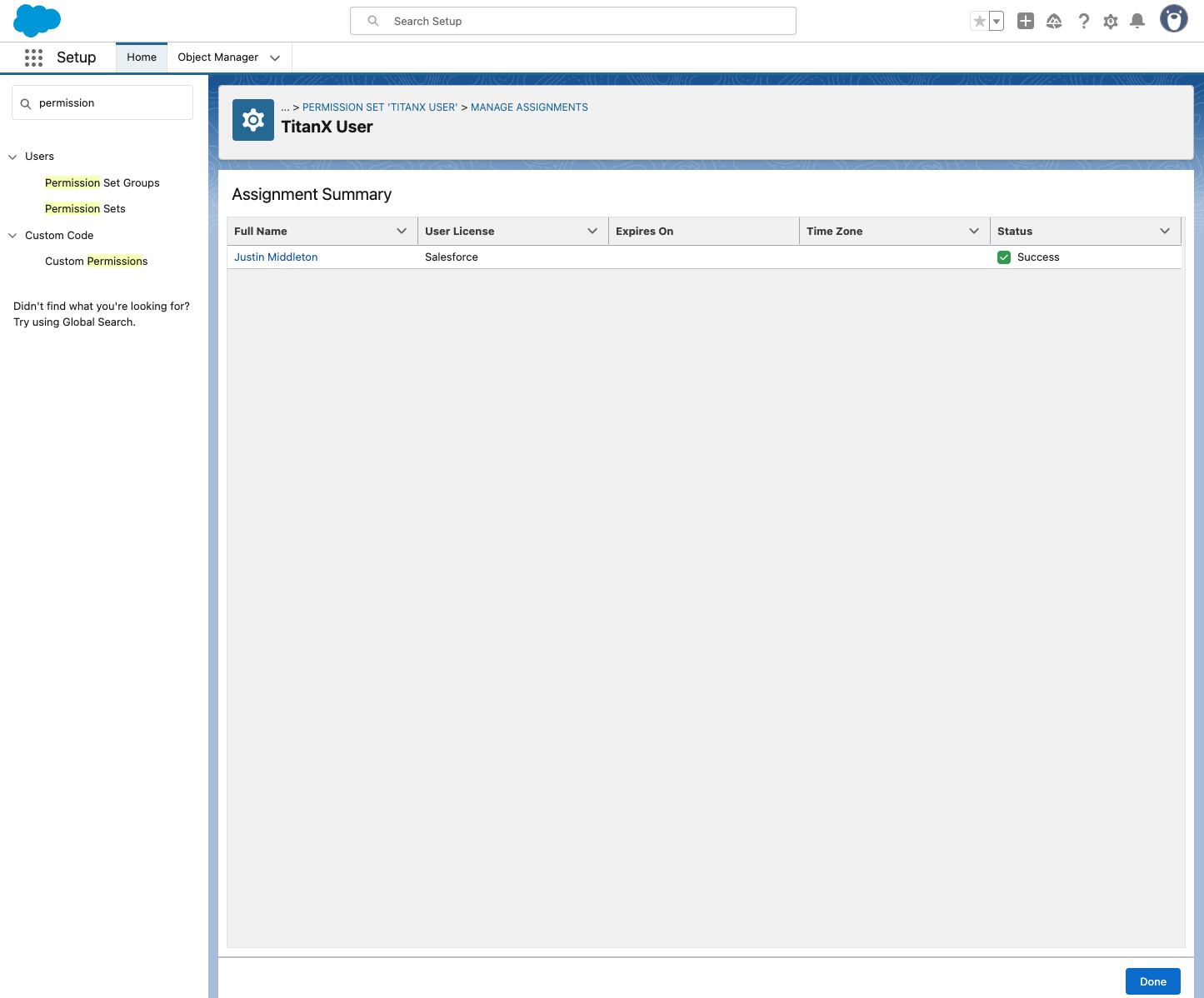
Task: Follow the MANAGE ASSIGNMENTS breadcrumb
Action: pyautogui.click(x=529, y=107)
